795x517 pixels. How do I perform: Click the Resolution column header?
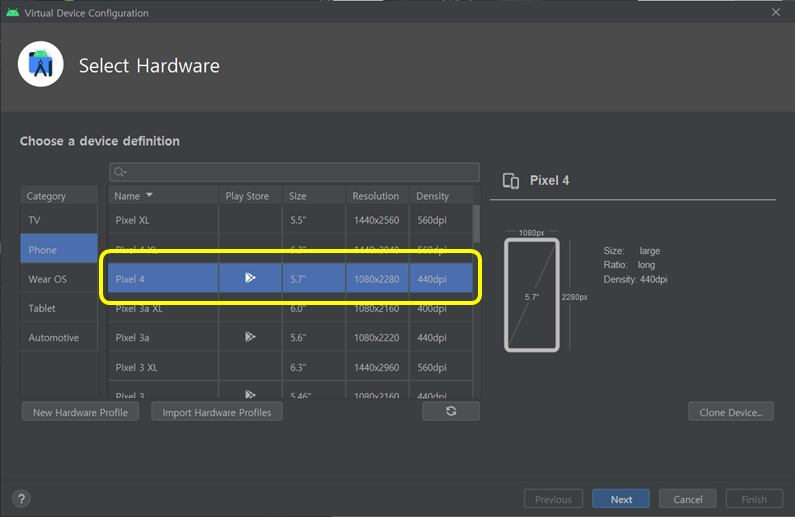pyautogui.click(x=378, y=196)
